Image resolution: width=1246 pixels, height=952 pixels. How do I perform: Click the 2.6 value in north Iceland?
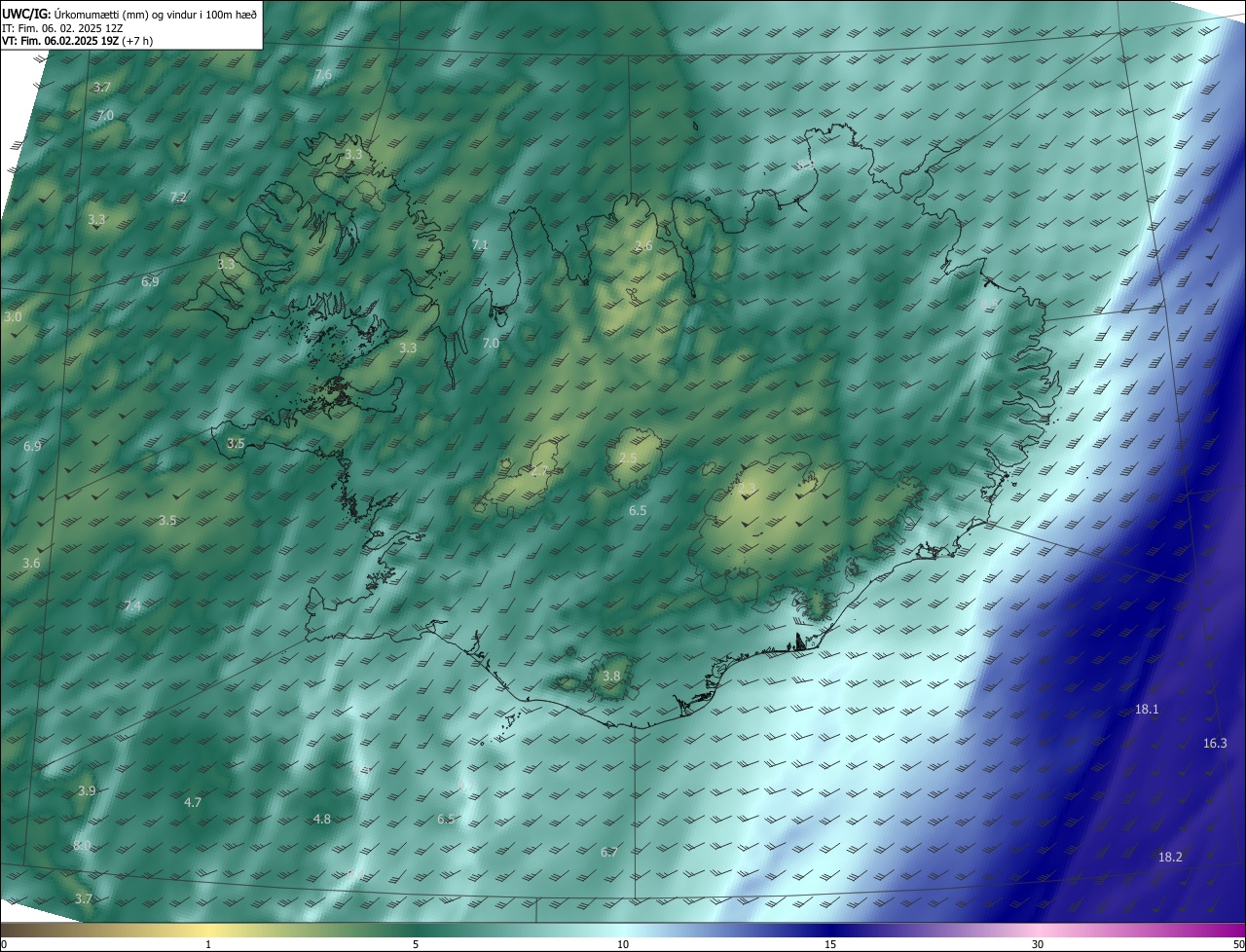click(x=643, y=246)
